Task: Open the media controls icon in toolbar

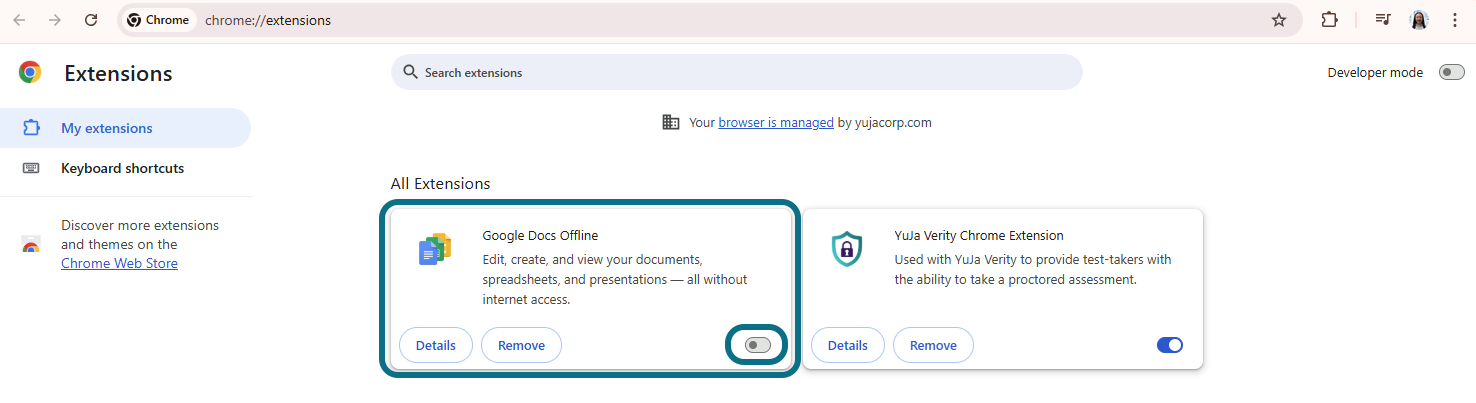Action: coord(1383,20)
